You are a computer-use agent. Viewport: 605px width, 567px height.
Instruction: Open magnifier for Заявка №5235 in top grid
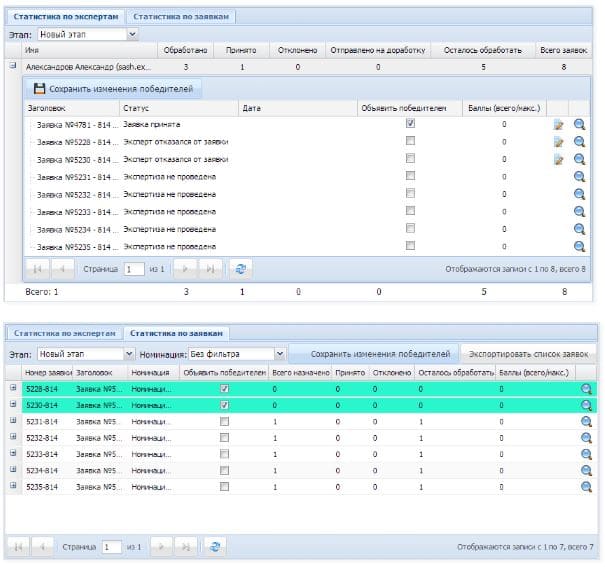pyautogui.click(x=579, y=246)
